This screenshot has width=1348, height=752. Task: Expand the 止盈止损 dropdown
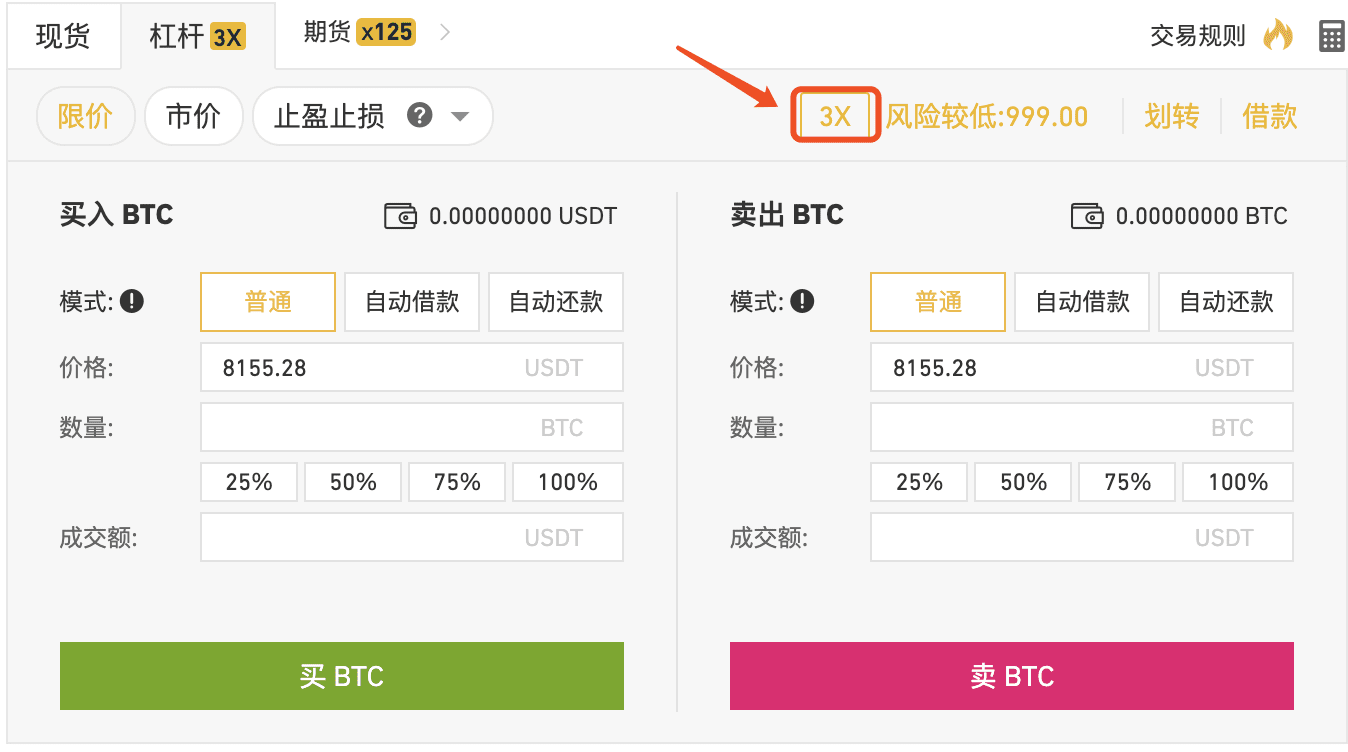click(x=459, y=116)
